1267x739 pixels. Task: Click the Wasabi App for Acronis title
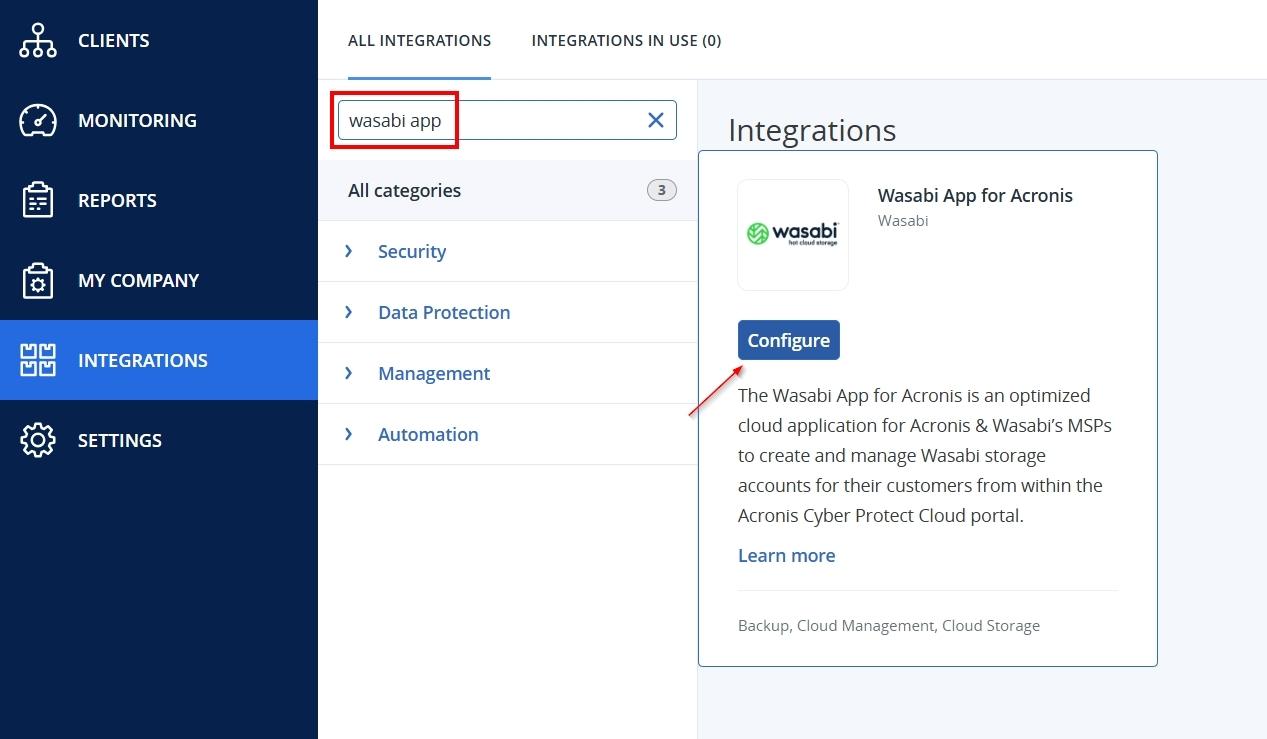[x=975, y=195]
